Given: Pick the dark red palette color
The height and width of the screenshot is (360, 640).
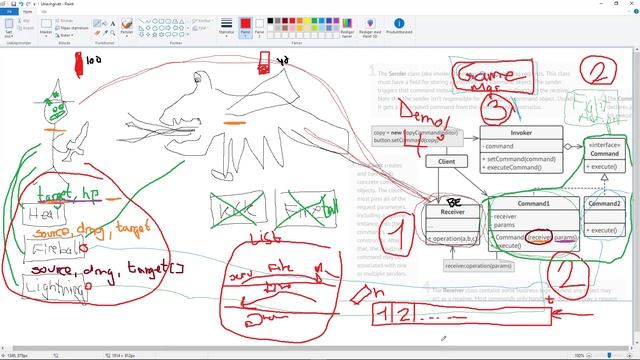Looking at the screenshot, I should click(285, 20).
